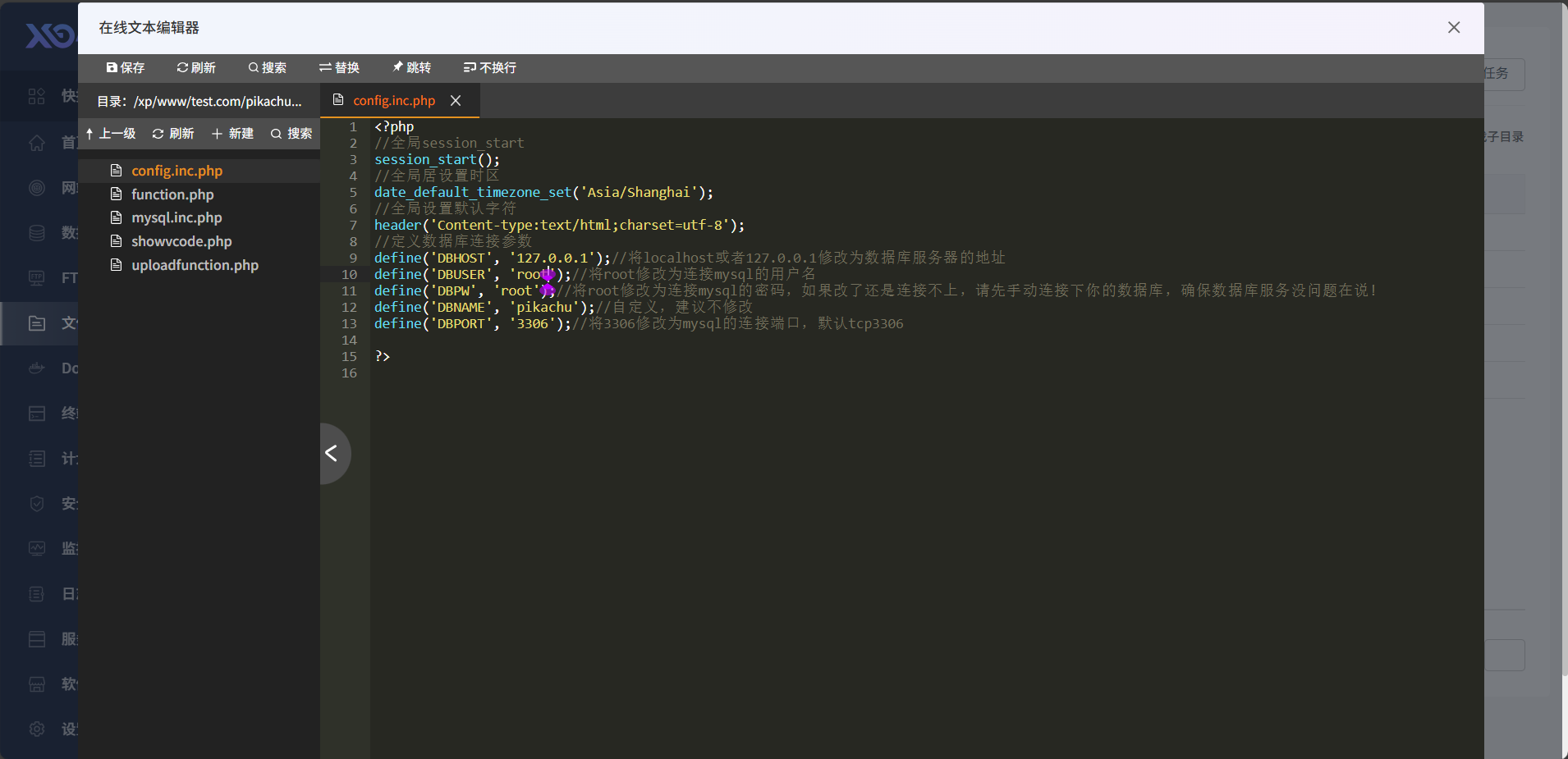
Task: Click the '3306' DBPORT value
Action: coord(533,323)
